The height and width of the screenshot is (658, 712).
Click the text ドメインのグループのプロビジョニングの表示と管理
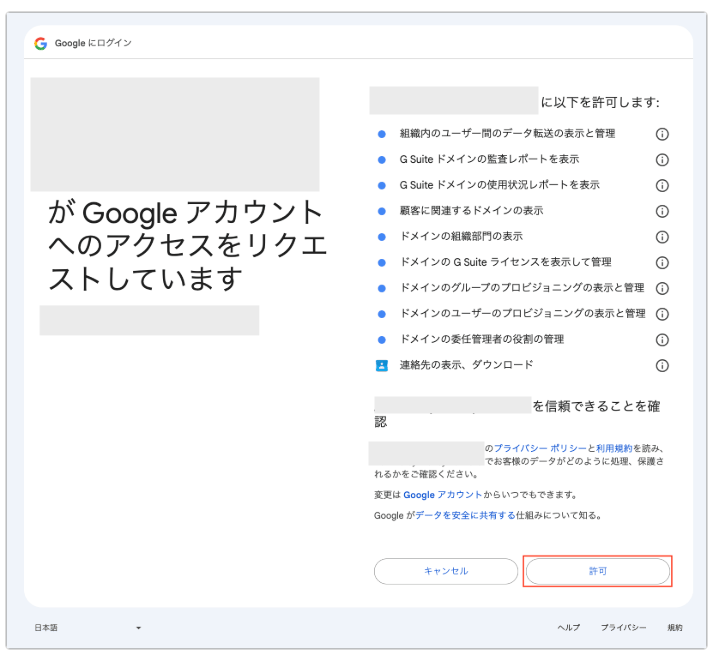click(522, 288)
